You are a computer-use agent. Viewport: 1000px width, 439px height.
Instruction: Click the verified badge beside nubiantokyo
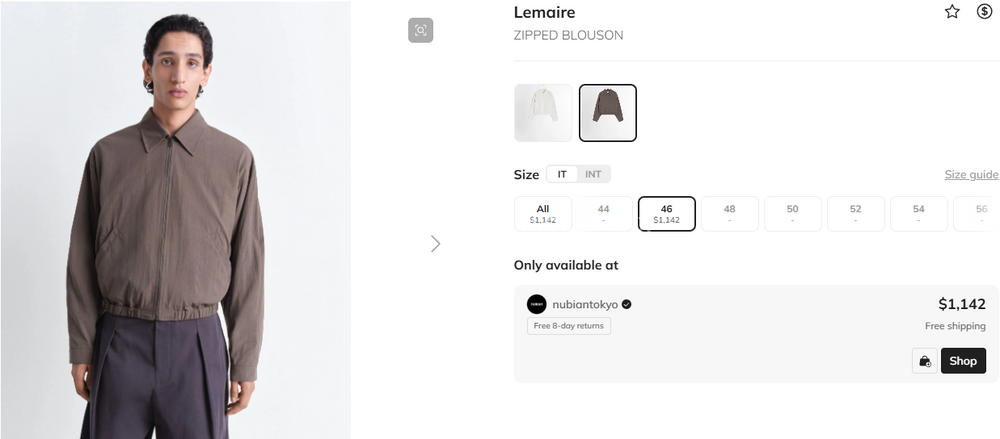click(627, 304)
